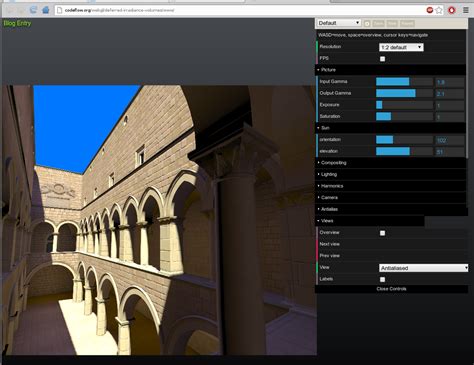The image size is (474, 365).
Task: Open the View Antialiased dropdown
Action: (424, 268)
